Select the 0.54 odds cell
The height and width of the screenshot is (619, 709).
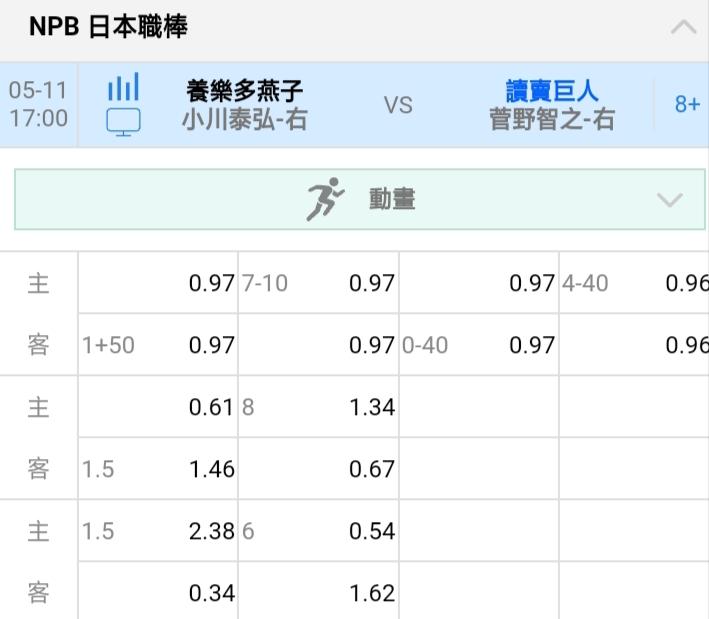point(371,531)
